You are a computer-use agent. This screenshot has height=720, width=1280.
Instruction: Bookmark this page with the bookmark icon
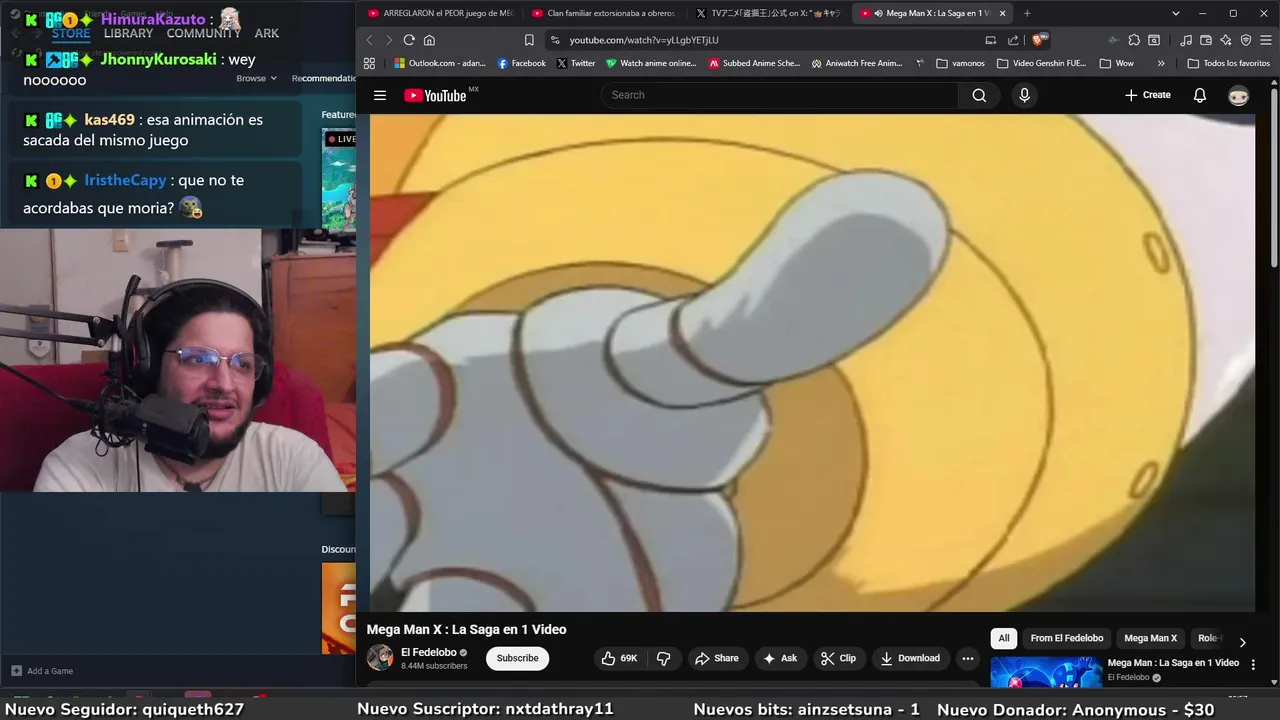[x=529, y=40]
